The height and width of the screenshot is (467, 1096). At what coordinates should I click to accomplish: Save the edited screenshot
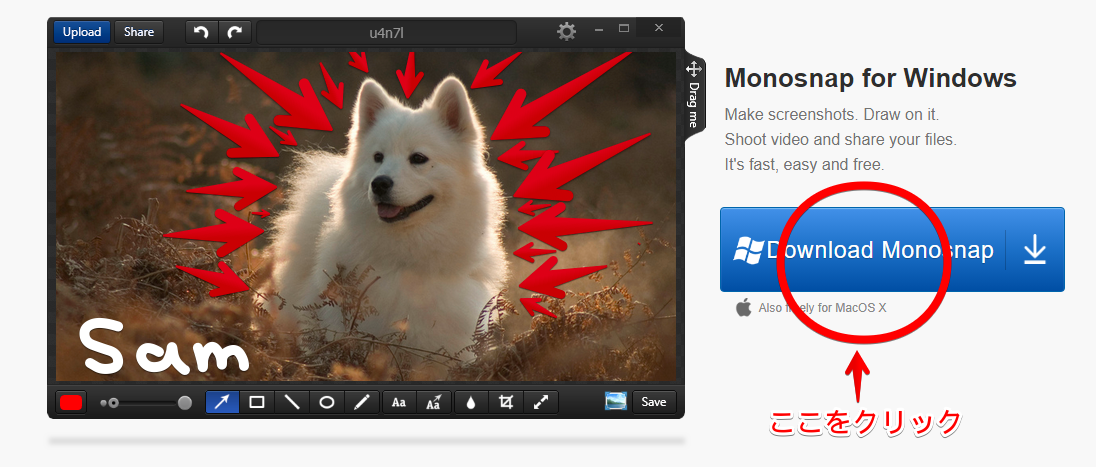(x=654, y=402)
